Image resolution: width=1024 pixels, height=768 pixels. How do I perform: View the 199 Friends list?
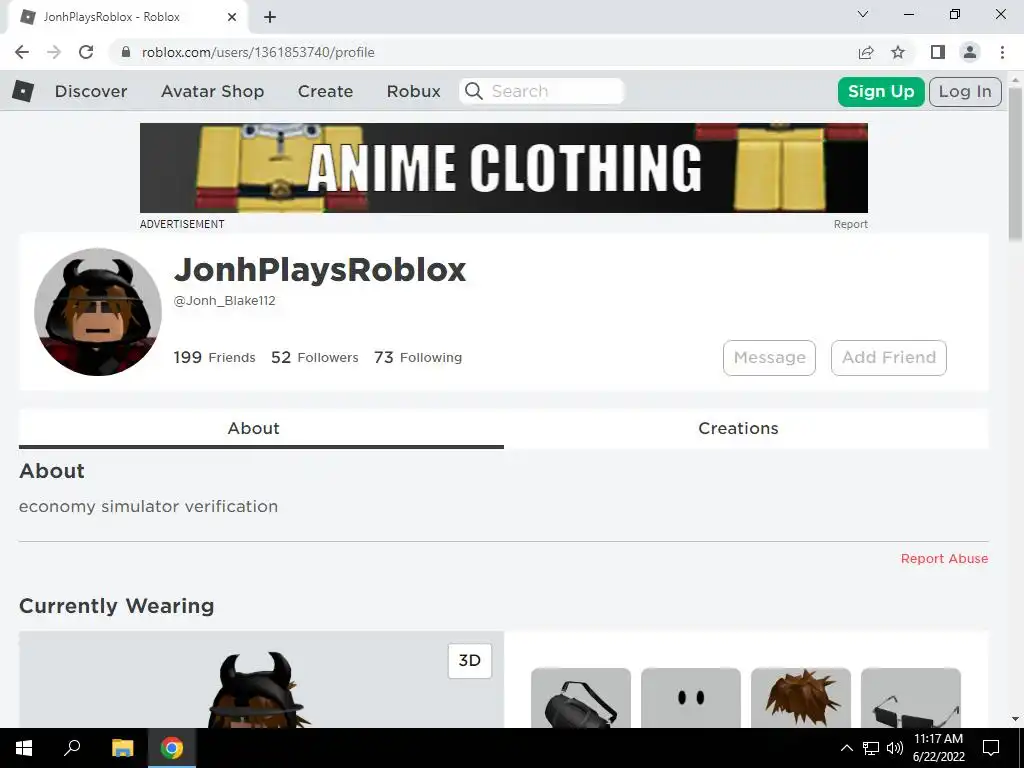[214, 357]
